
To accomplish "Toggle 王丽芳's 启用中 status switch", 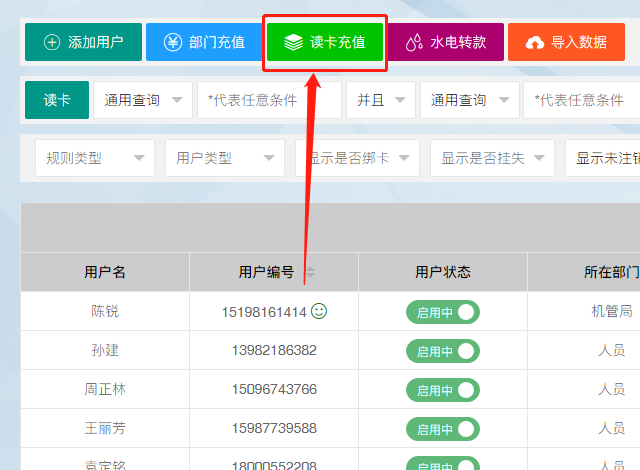I will (x=442, y=429).
